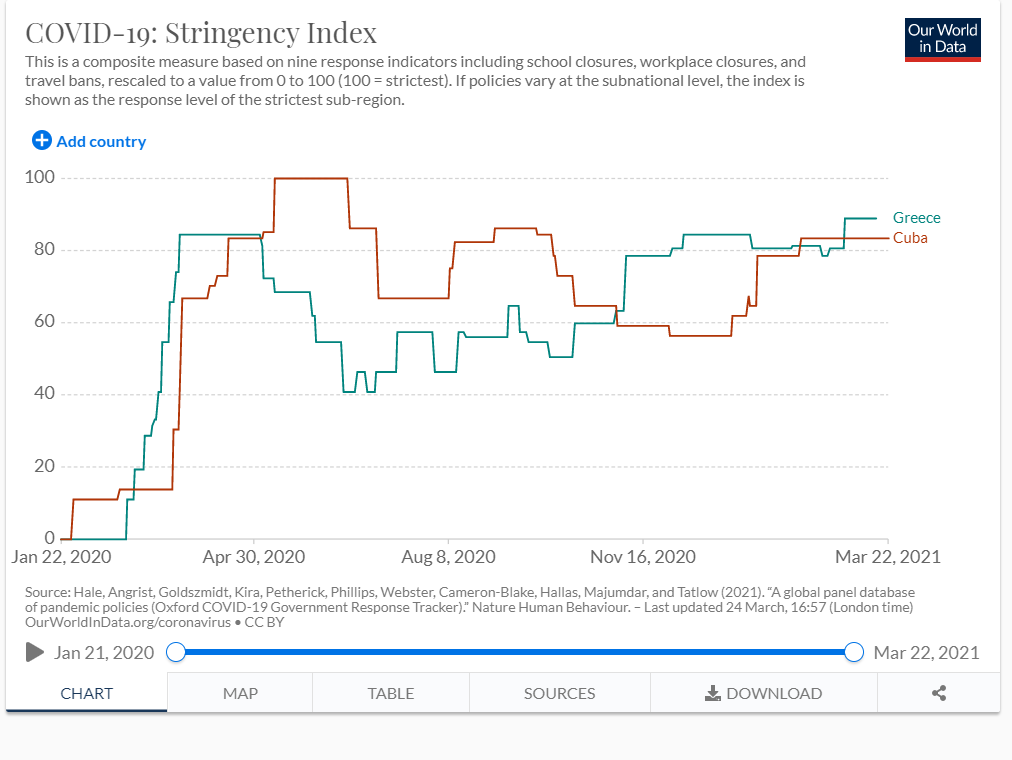
Task: Switch to the MAP tab
Action: (240, 693)
